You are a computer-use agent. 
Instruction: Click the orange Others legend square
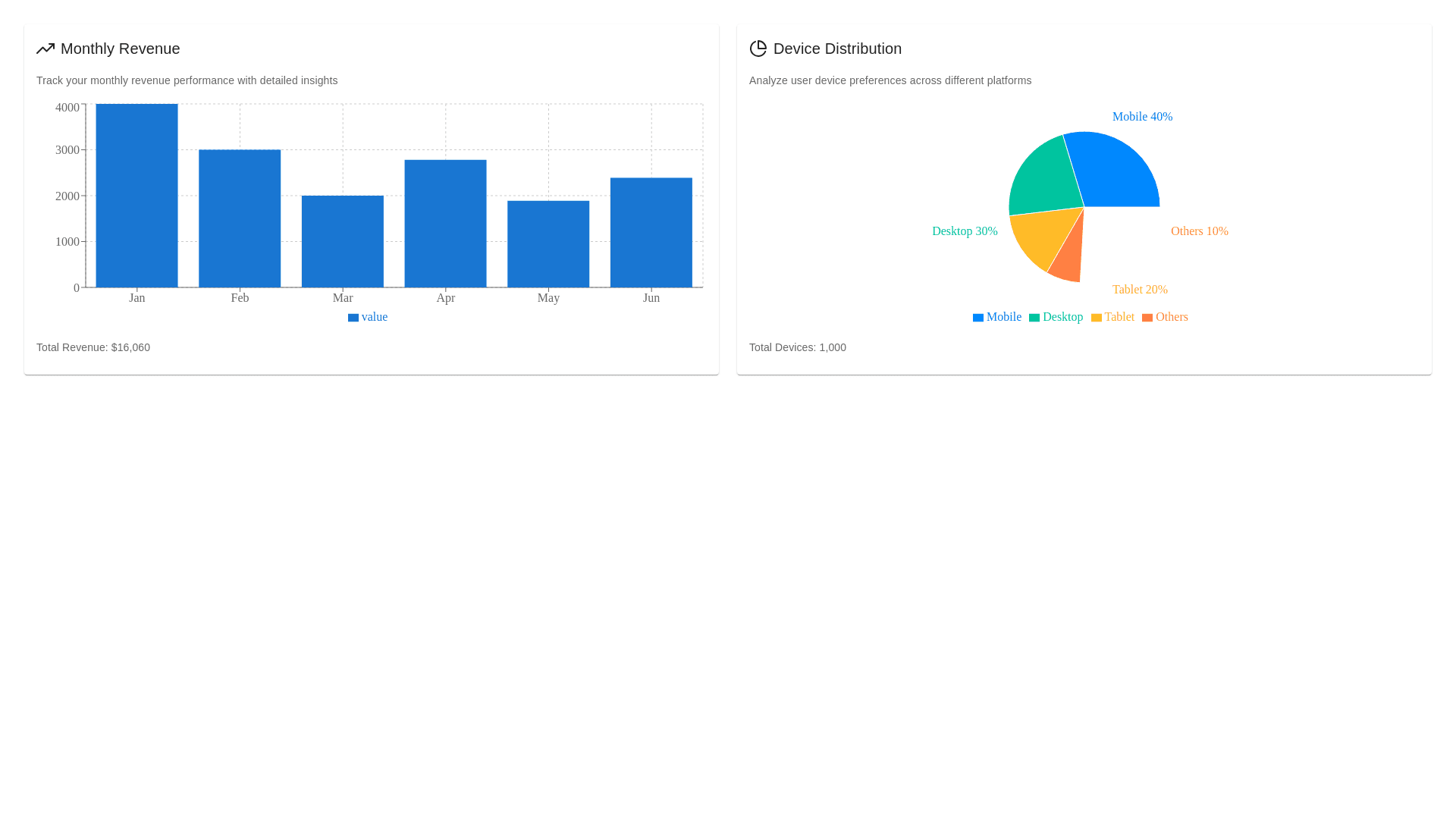click(x=1147, y=318)
